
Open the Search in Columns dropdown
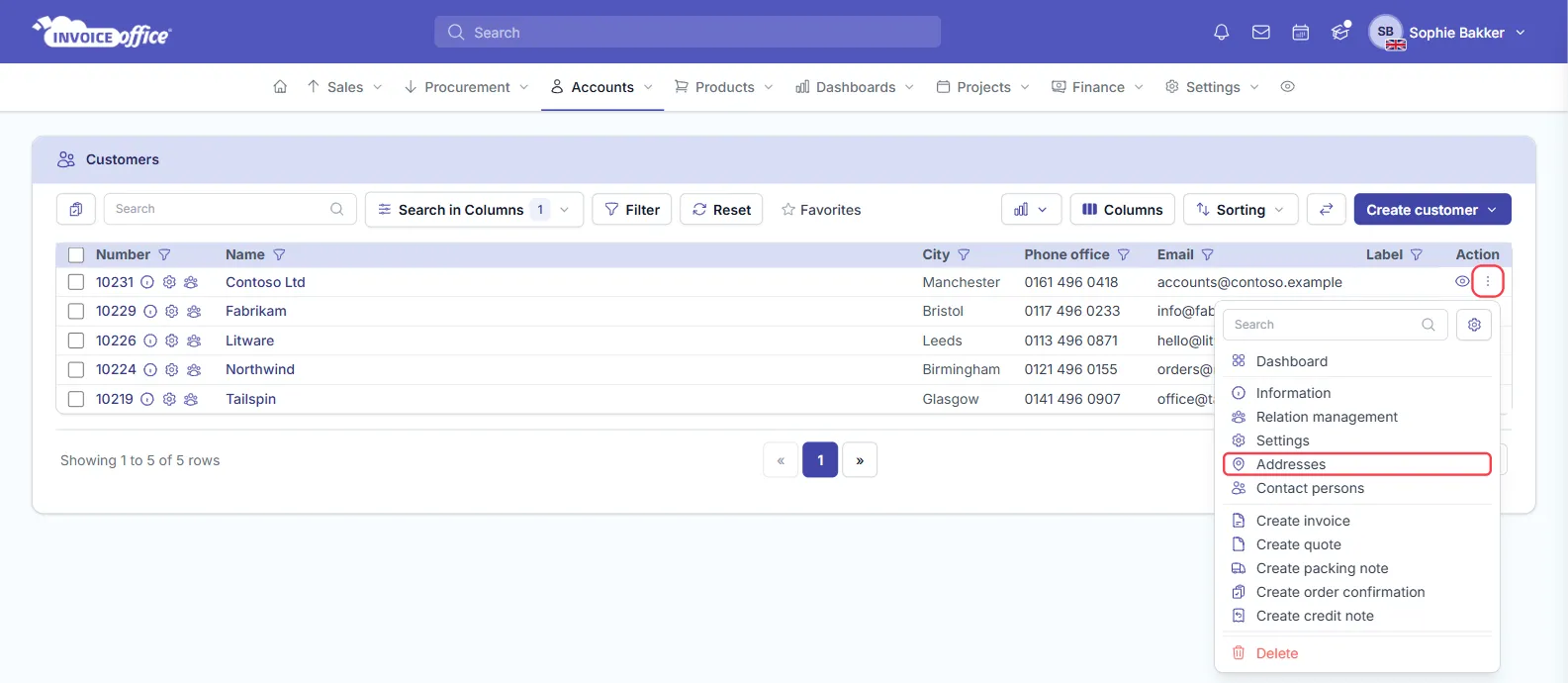pyautogui.click(x=474, y=210)
